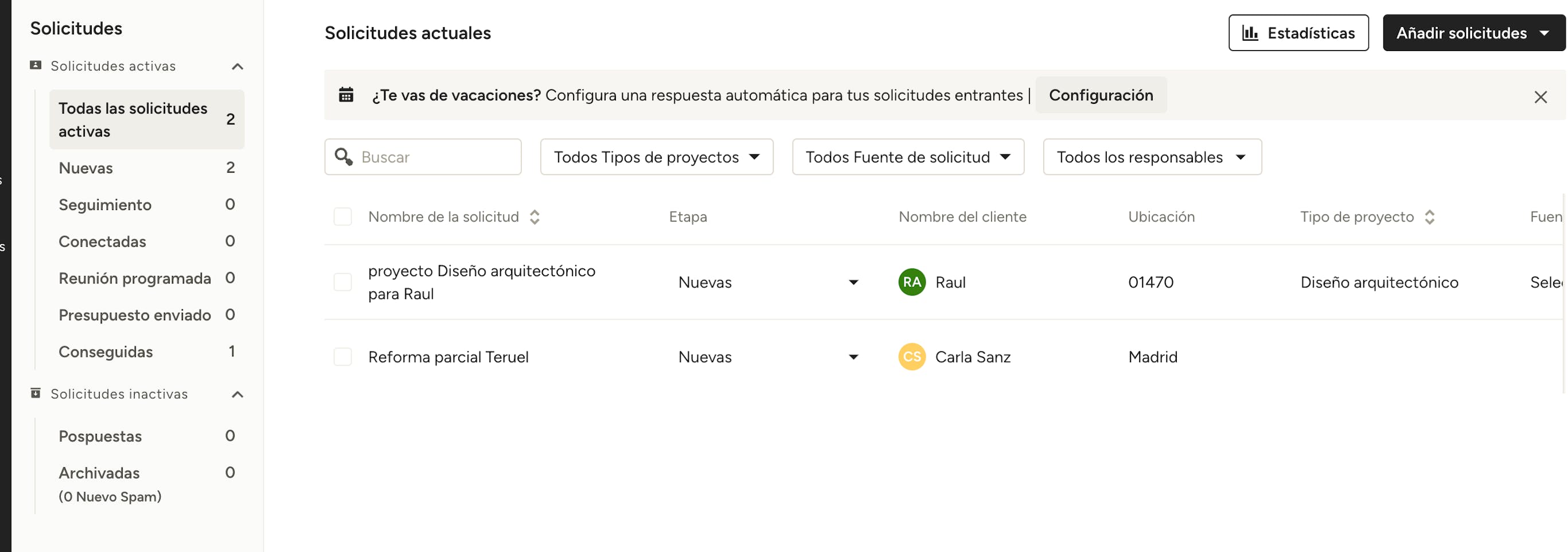Toggle the select-all checkbox in table header

coord(343,217)
